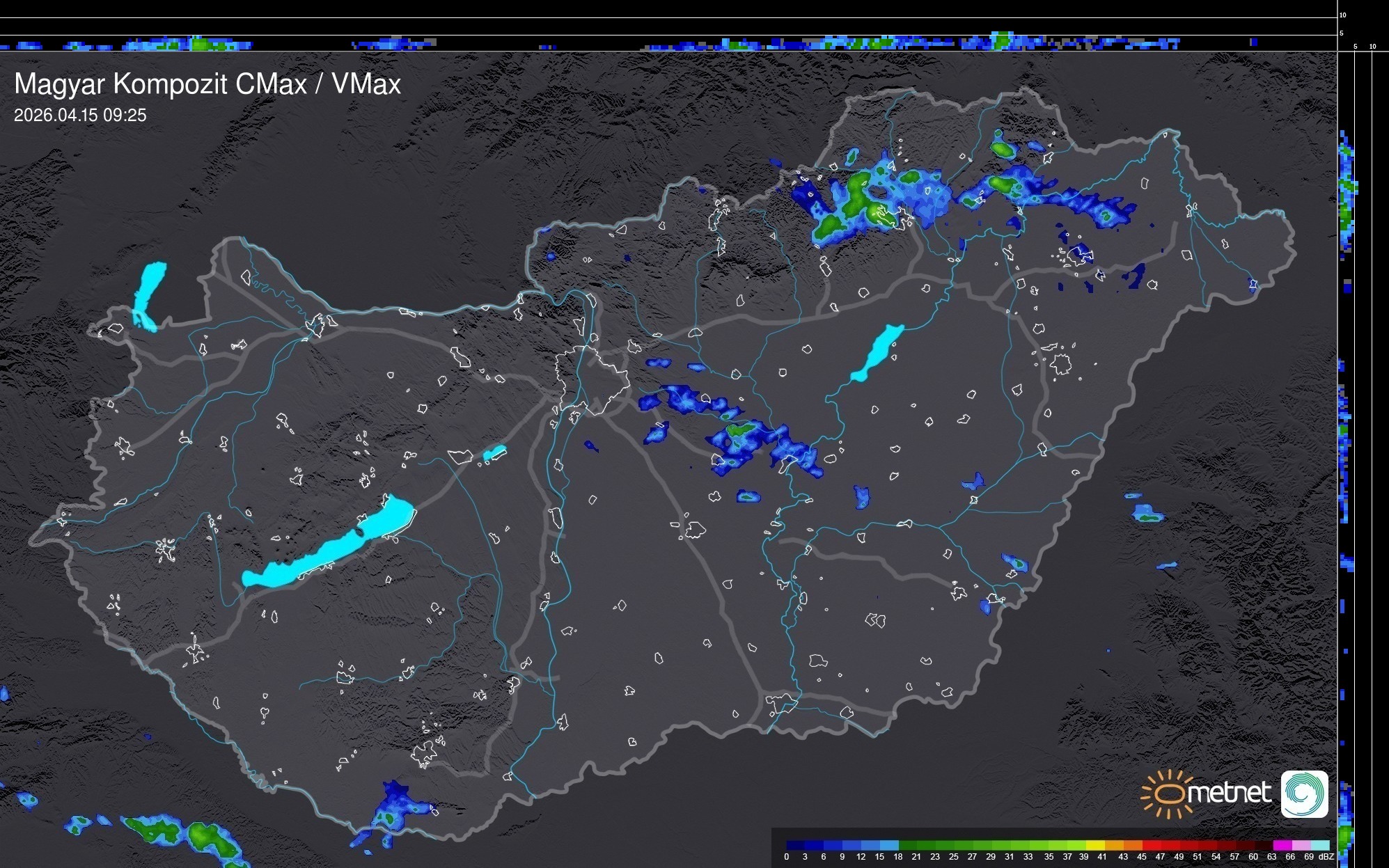
Task: Click the top VMax profile strip
Action: 668,43
